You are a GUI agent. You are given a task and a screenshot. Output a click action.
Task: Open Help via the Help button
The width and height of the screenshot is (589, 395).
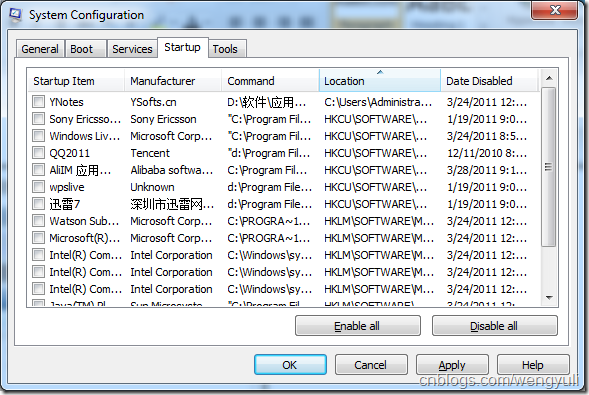point(533,365)
